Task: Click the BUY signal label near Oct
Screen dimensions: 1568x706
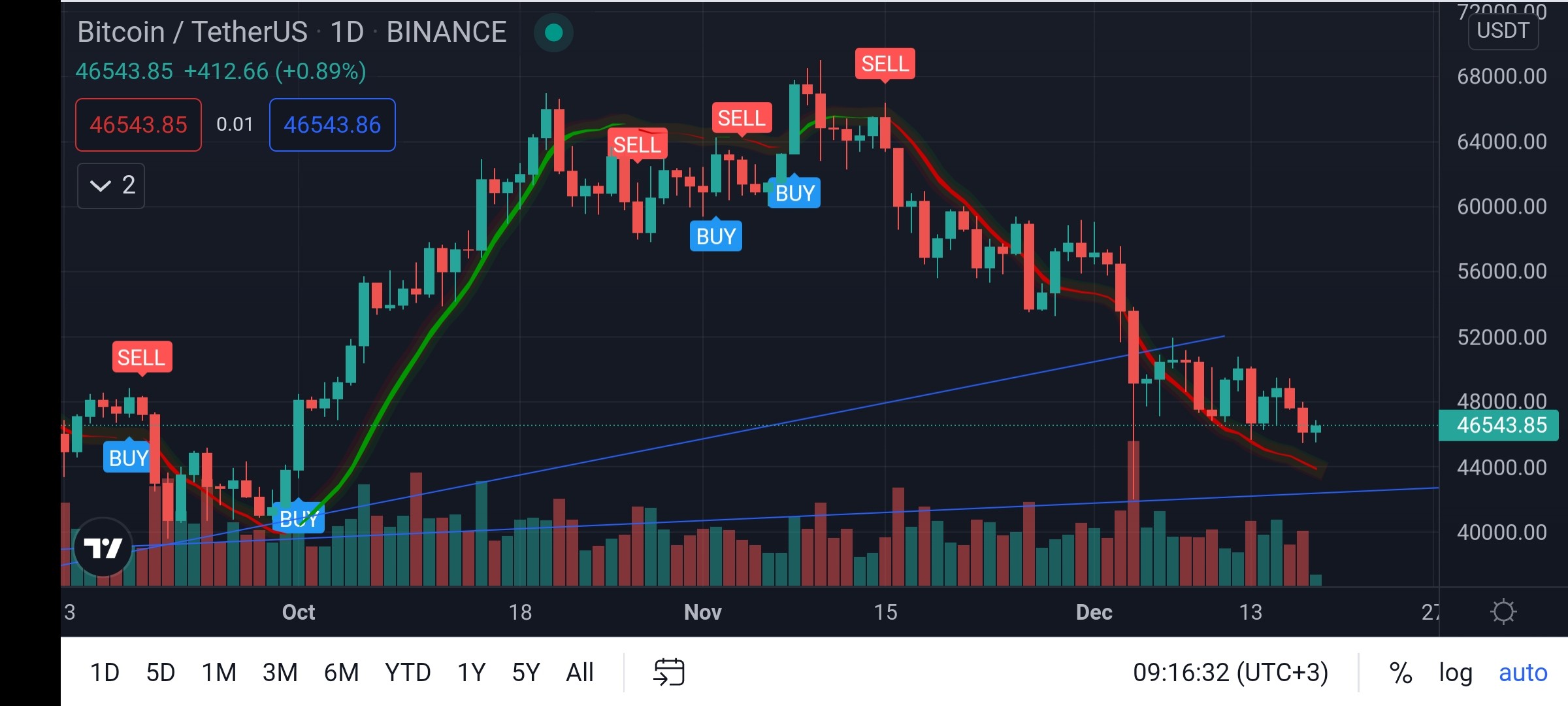Action: point(299,518)
